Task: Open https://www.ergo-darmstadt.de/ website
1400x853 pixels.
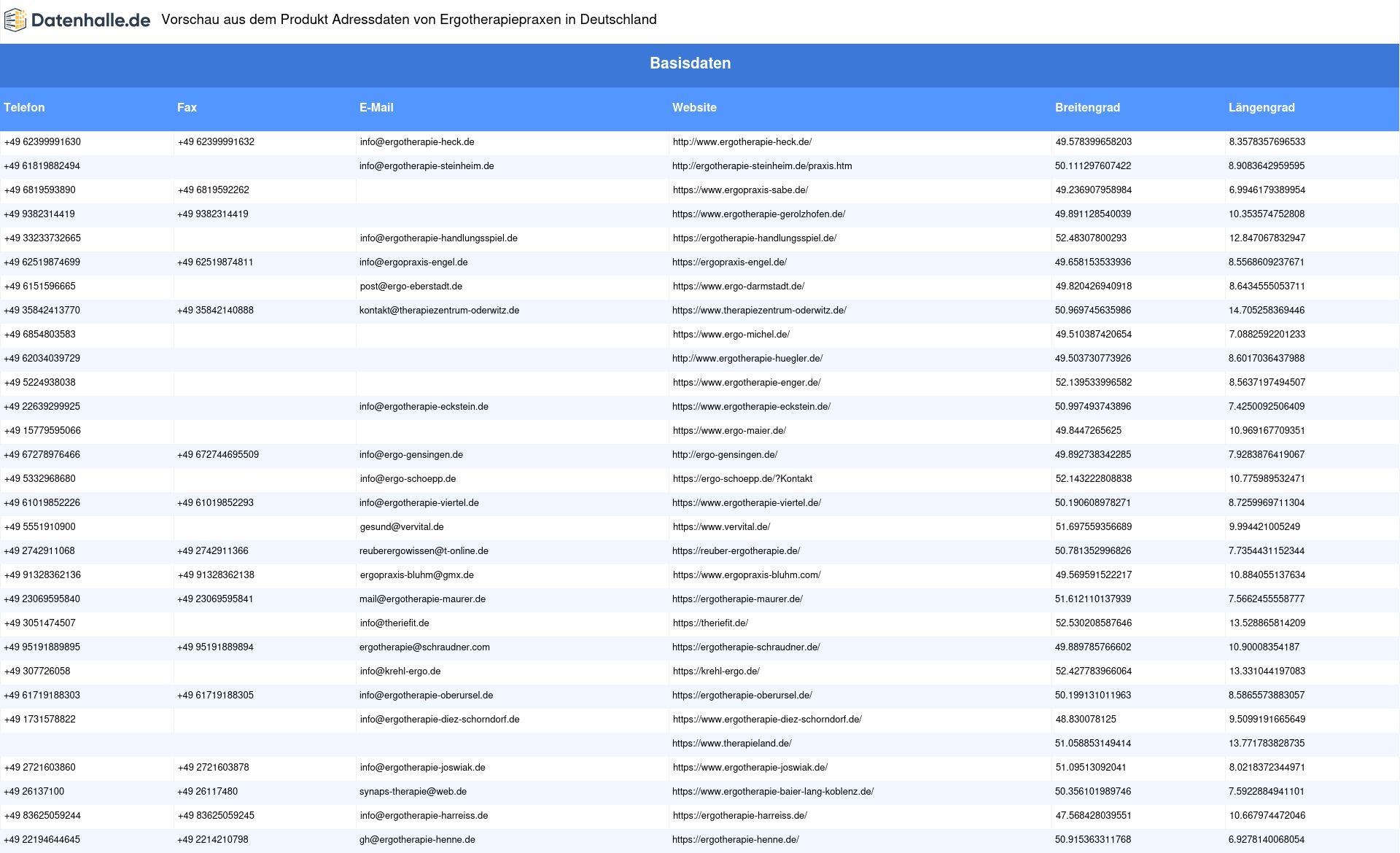Action: pyautogui.click(x=739, y=287)
